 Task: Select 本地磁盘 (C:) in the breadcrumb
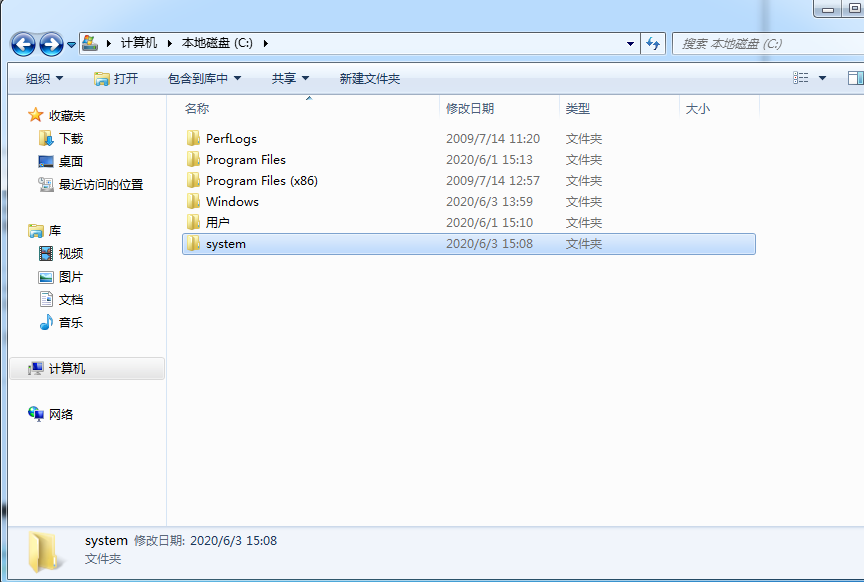217,43
